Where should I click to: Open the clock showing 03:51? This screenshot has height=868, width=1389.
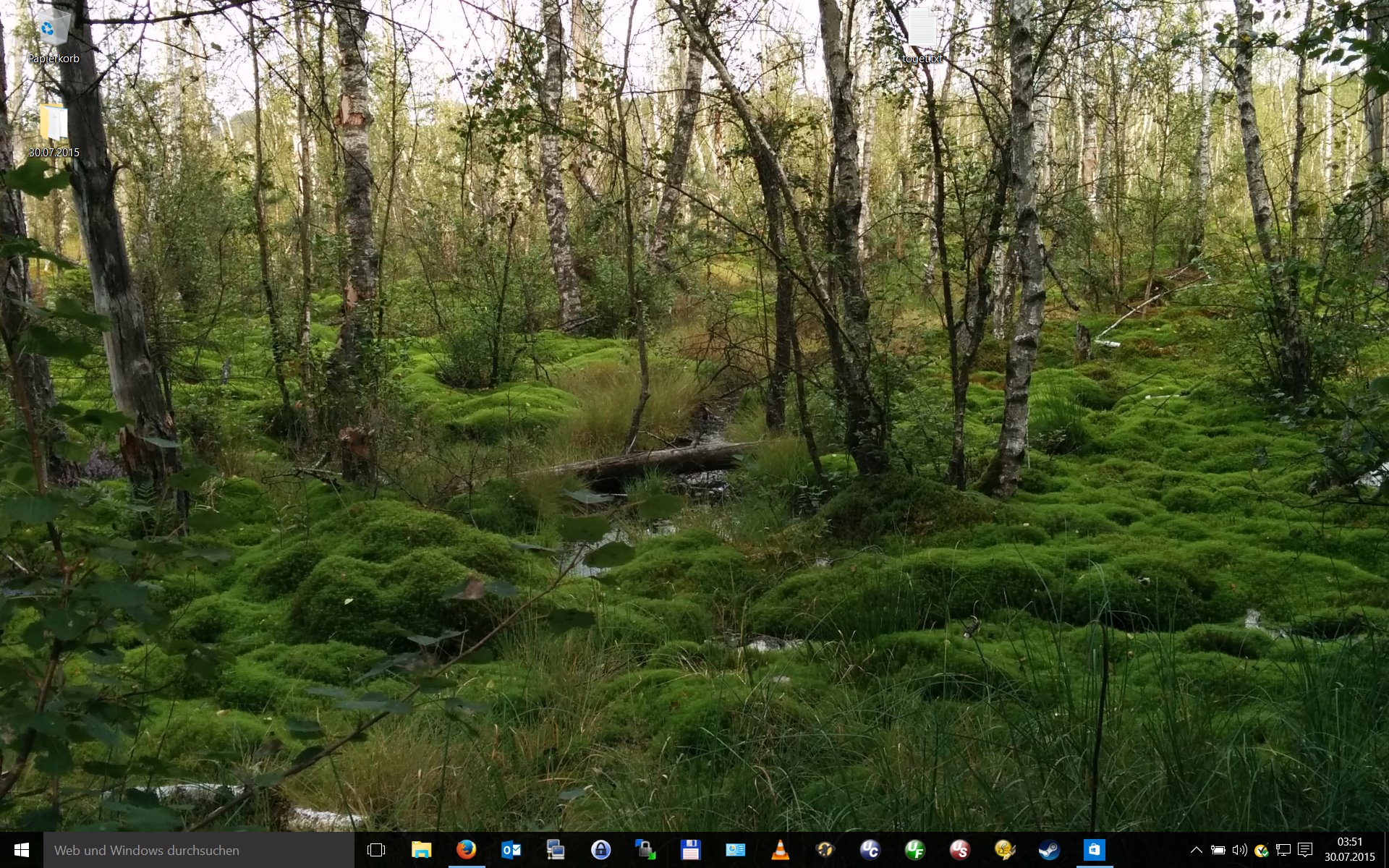[x=1349, y=850]
